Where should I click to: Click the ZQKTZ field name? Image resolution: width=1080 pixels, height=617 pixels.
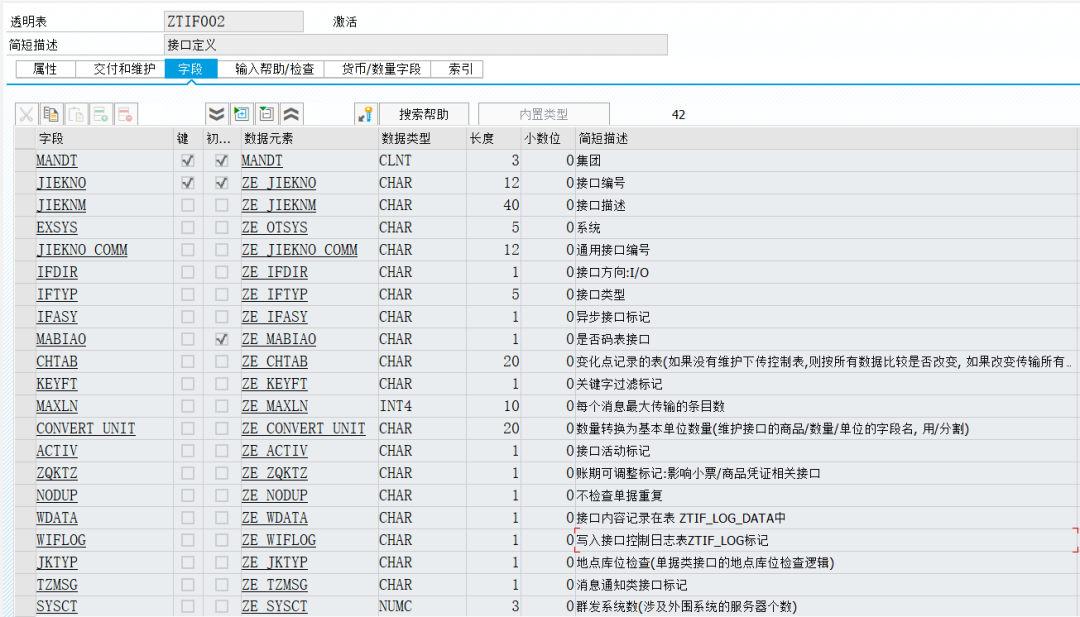tap(57, 473)
